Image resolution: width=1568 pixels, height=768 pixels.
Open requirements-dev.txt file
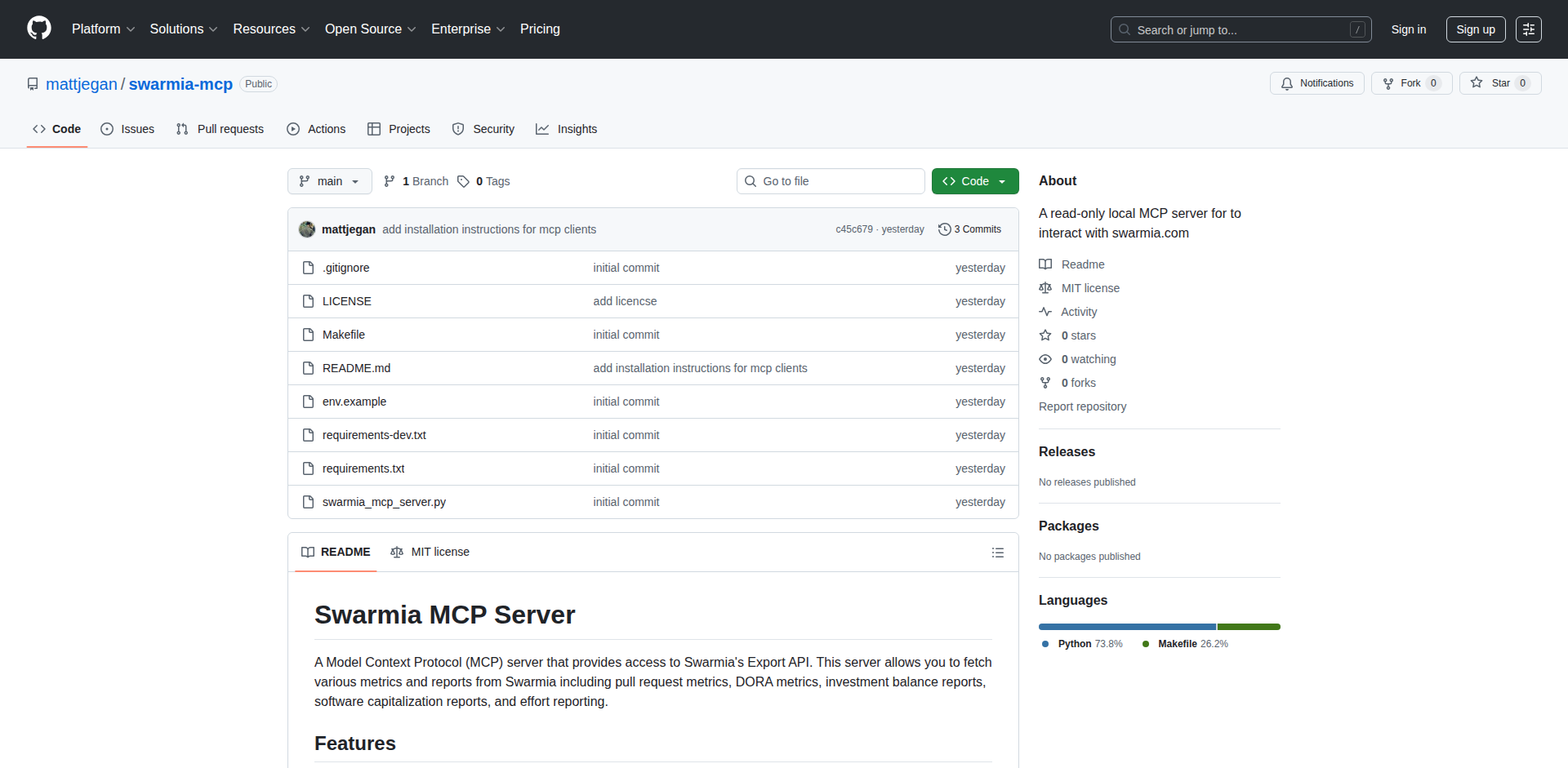pos(374,435)
